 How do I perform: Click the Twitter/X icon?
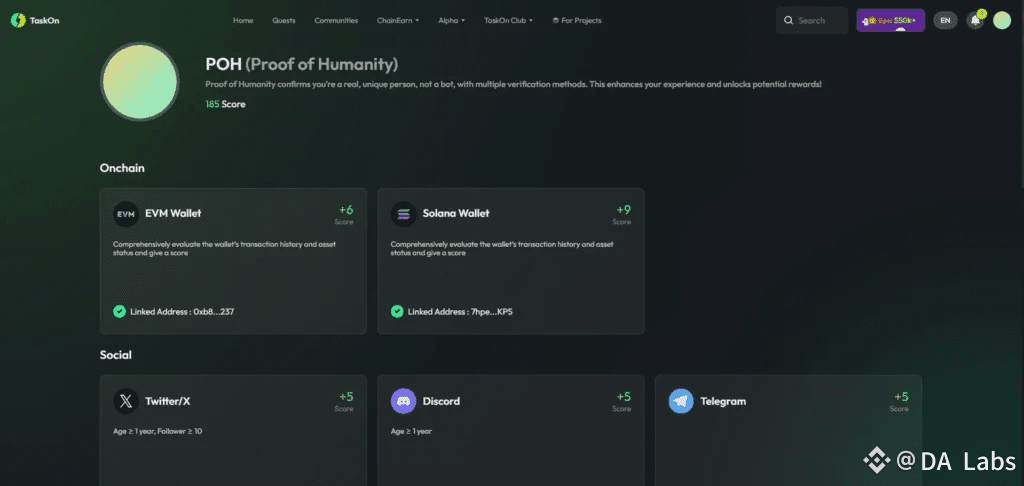click(126, 401)
